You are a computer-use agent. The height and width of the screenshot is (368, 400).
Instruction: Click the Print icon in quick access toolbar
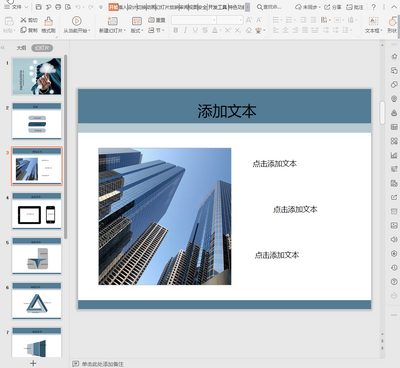[58, 7]
